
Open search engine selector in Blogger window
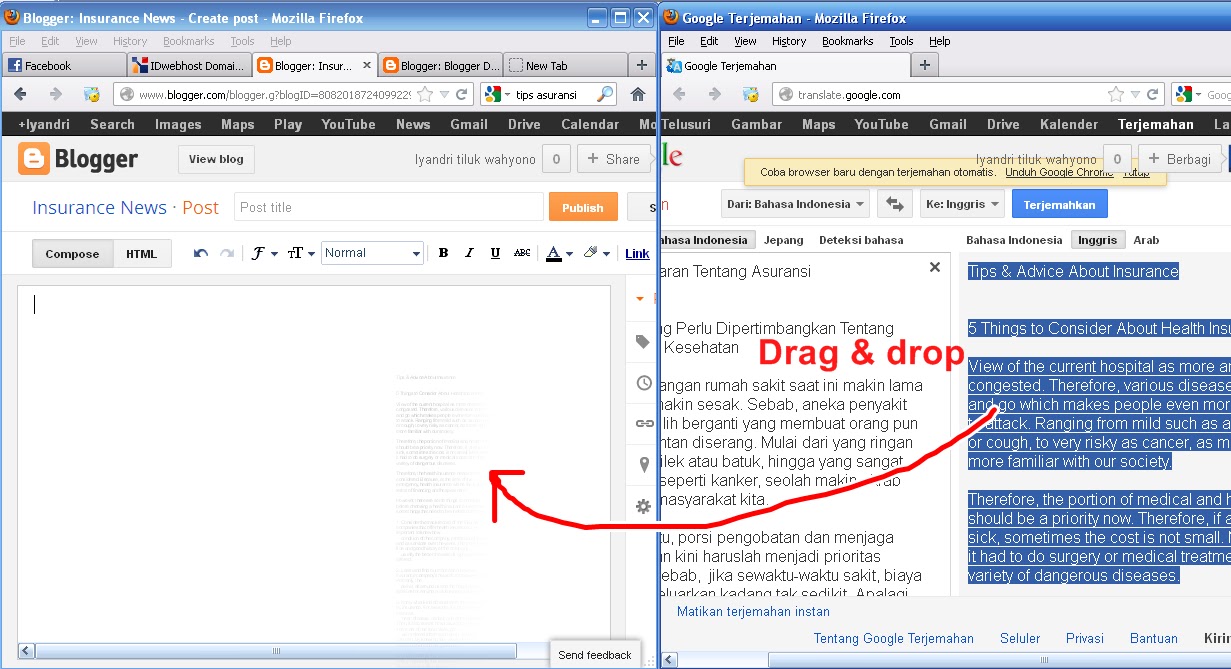495,94
